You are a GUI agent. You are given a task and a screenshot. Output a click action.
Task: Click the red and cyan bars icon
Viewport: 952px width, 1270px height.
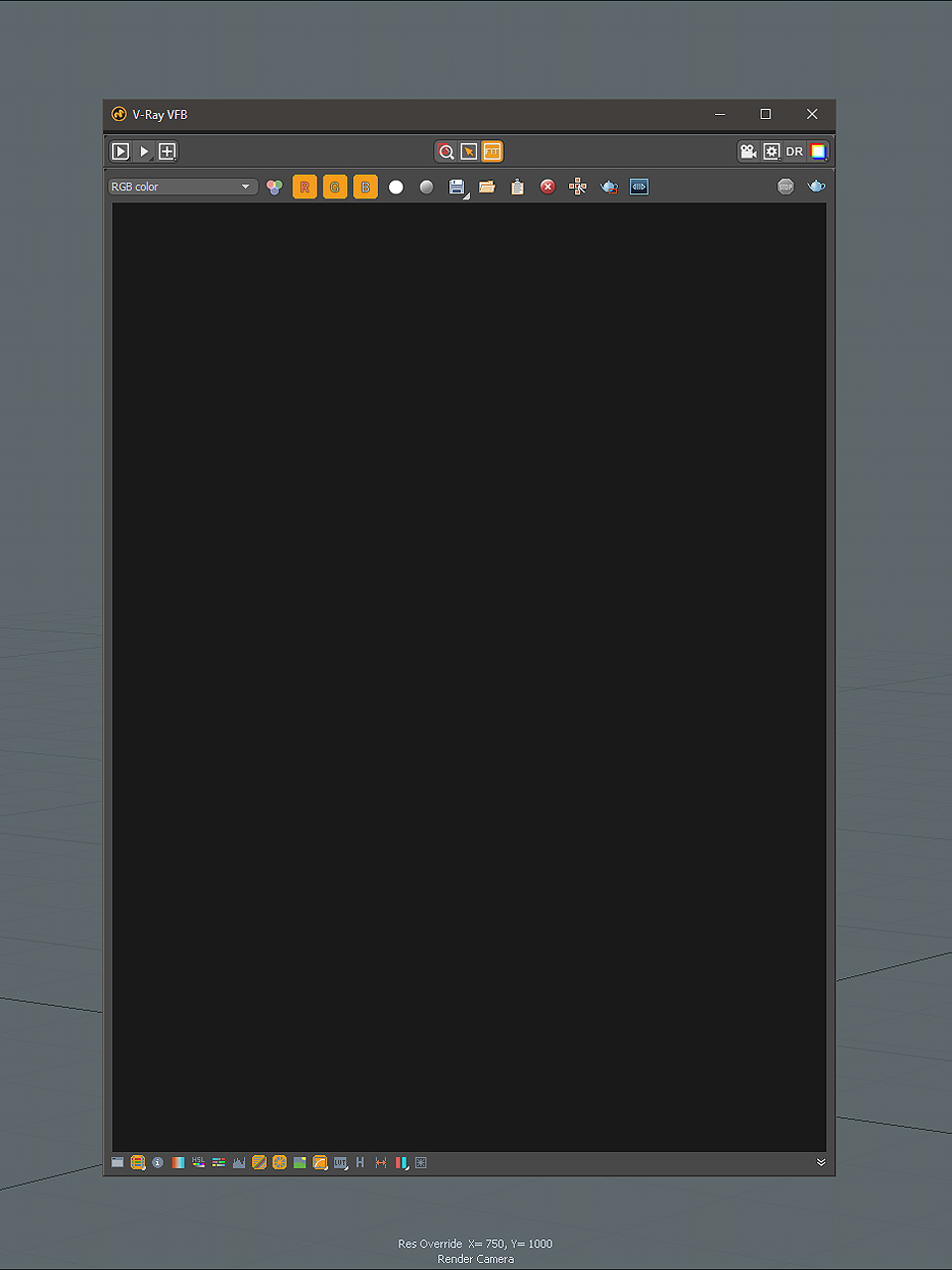click(x=401, y=1162)
